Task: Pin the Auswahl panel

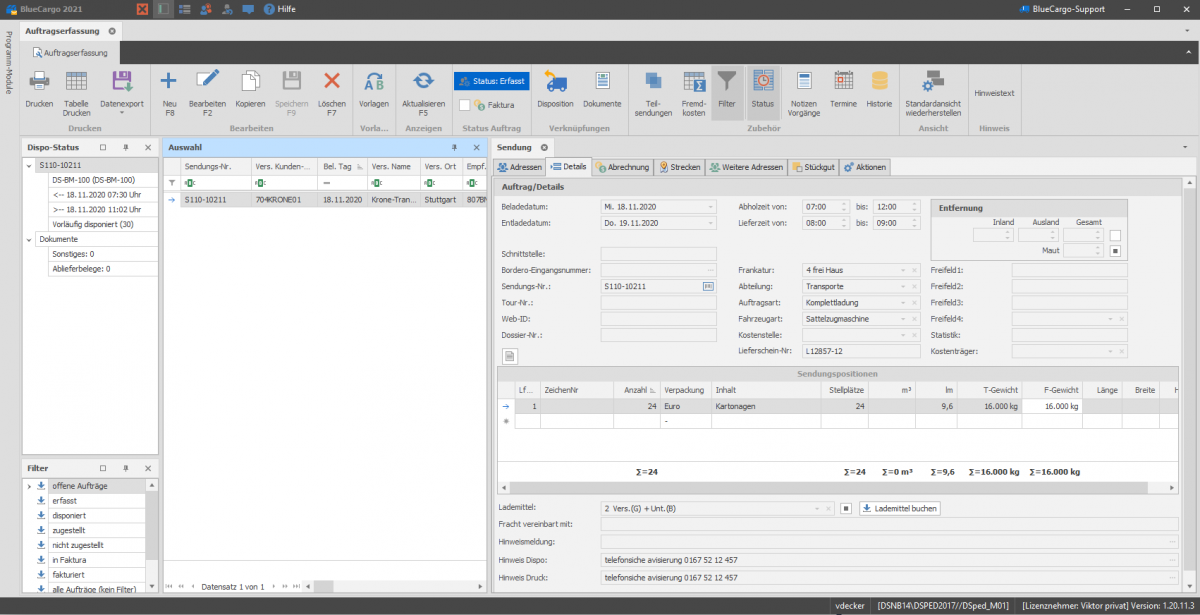Action: tap(455, 147)
